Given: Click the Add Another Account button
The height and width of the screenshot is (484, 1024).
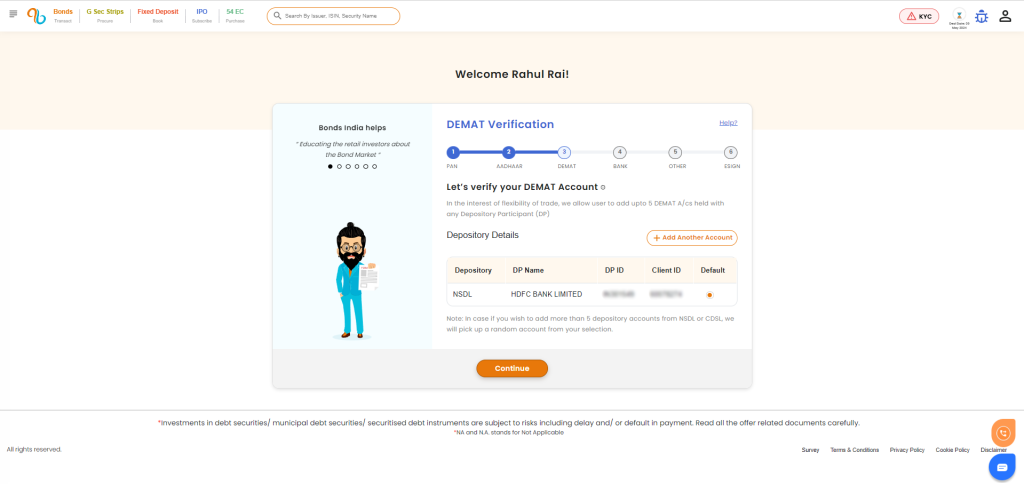Looking at the screenshot, I should [x=691, y=238].
